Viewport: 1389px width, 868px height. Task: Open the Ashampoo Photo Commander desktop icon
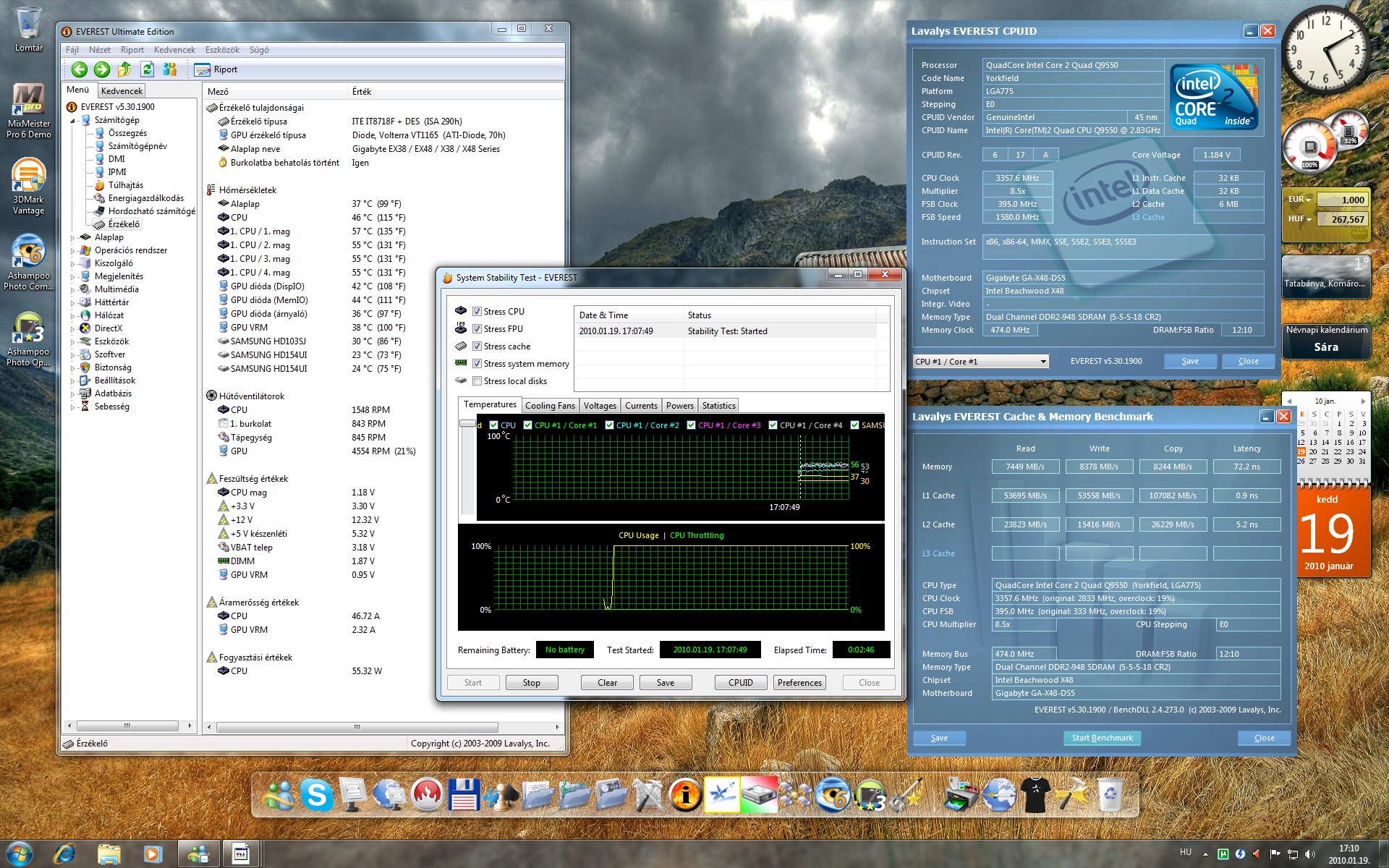(x=28, y=263)
